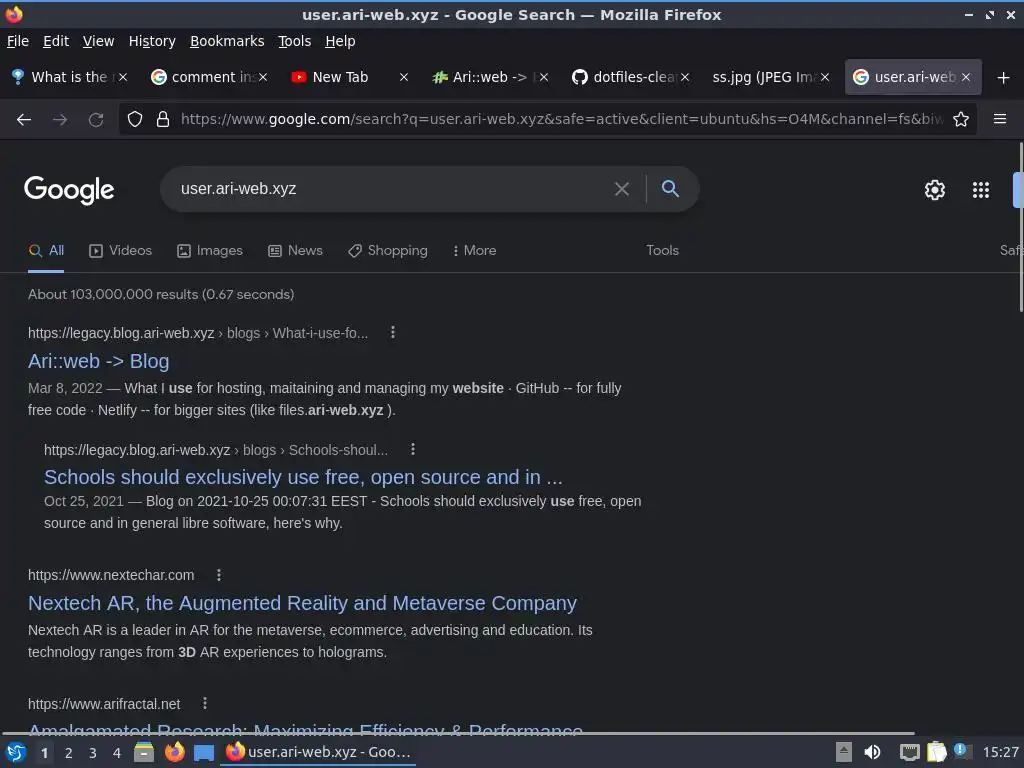This screenshot has width=1024, height=768.
Task: Open the Help menu
Action: [x=340, y=41]
